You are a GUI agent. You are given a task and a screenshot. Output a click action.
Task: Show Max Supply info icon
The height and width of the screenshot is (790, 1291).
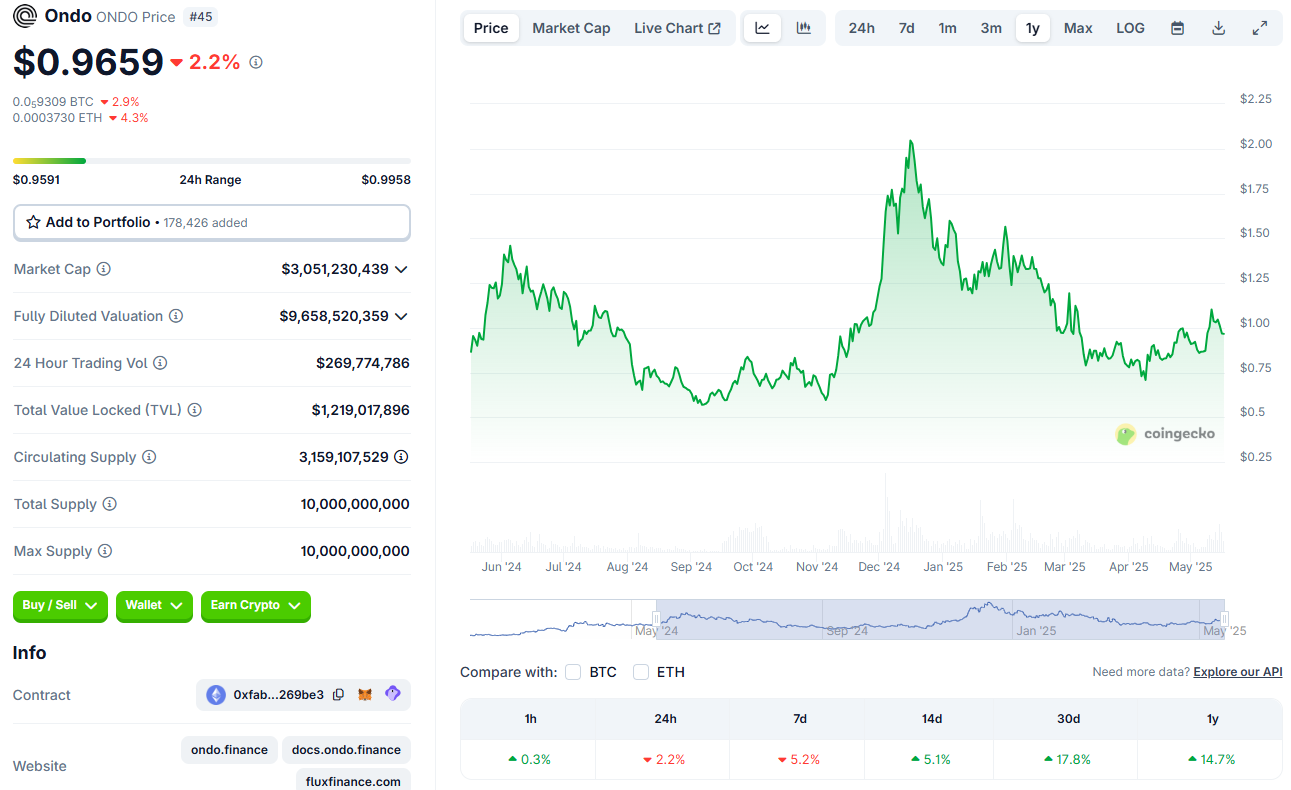105,551
